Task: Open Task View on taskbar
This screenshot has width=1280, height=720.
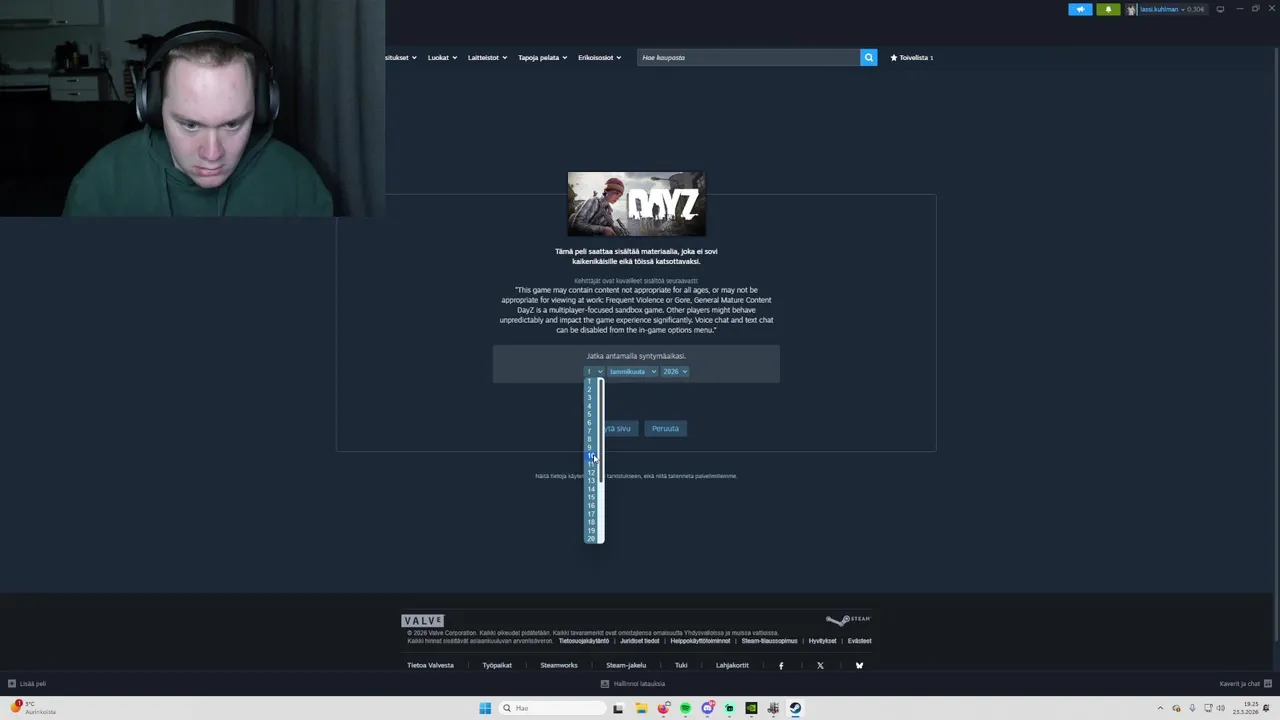Action: click(x=618, y=708)
